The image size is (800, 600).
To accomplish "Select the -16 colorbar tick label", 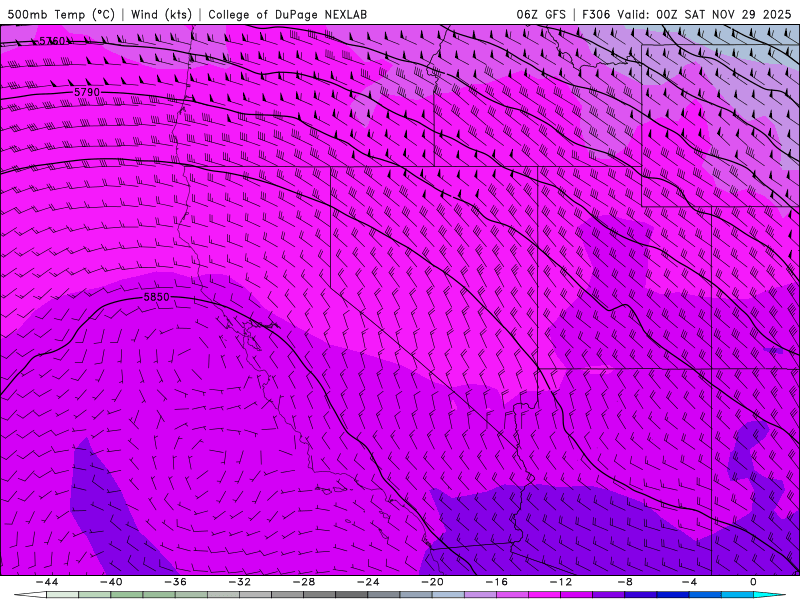I will pyautogui.click(x=496, y=582).
